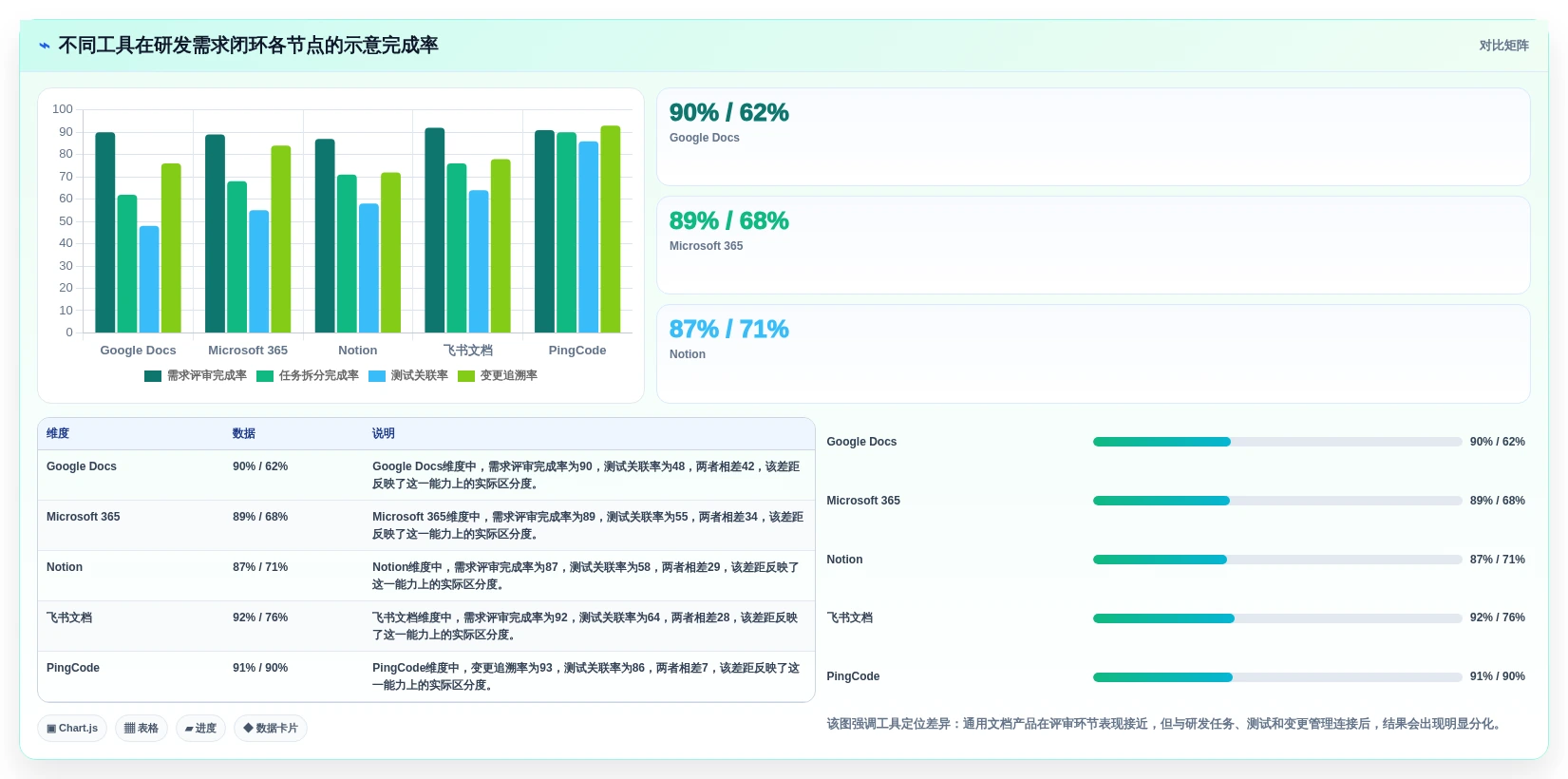Click the 飞书文档 axis label in chart
Image resolution: width=1568 pixels, height=779 pixels.
[x=467, y=351]
